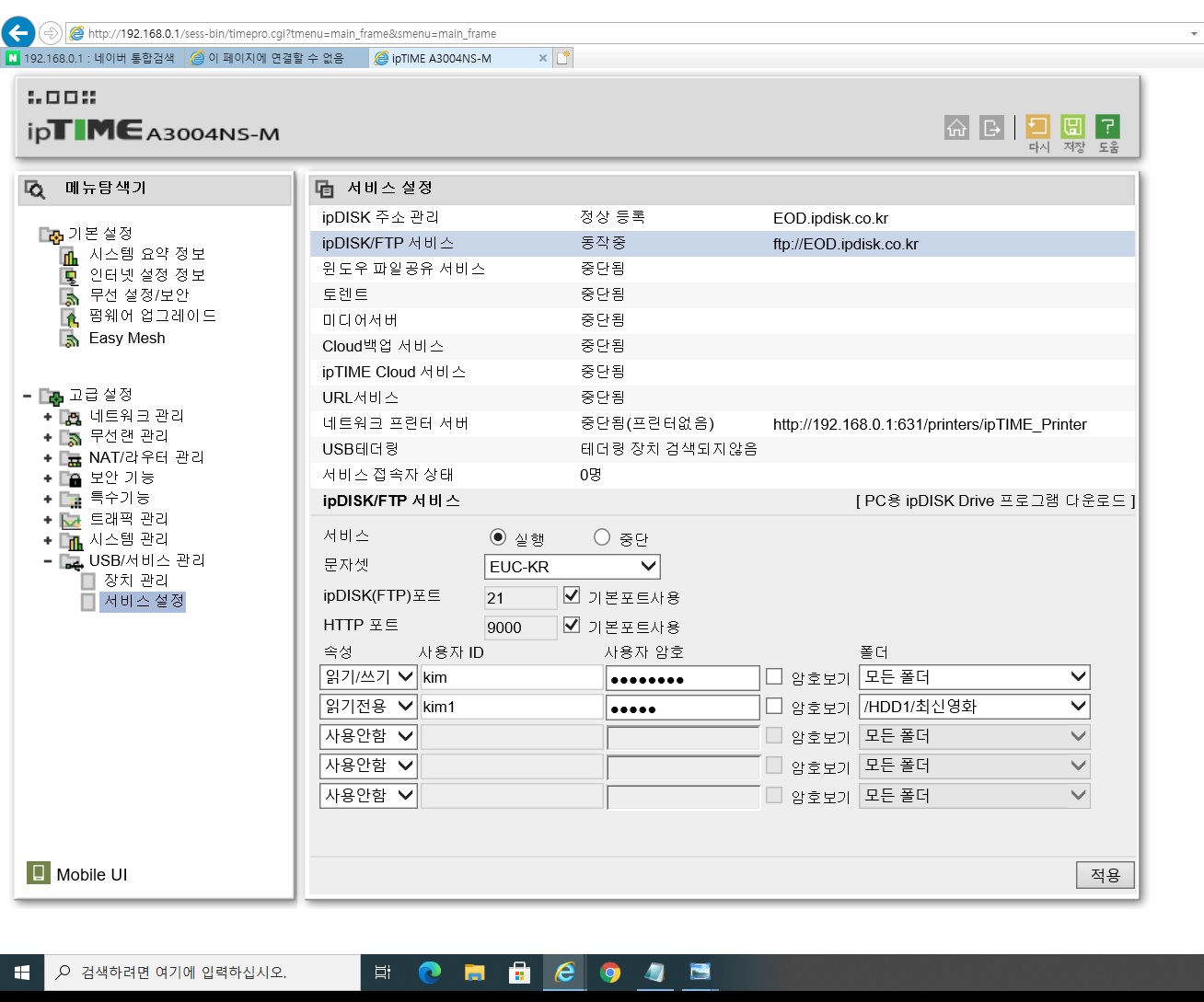Open Microsoft Store from taskbar
The image size is (1204, 1002).
[x=520, y=973]
